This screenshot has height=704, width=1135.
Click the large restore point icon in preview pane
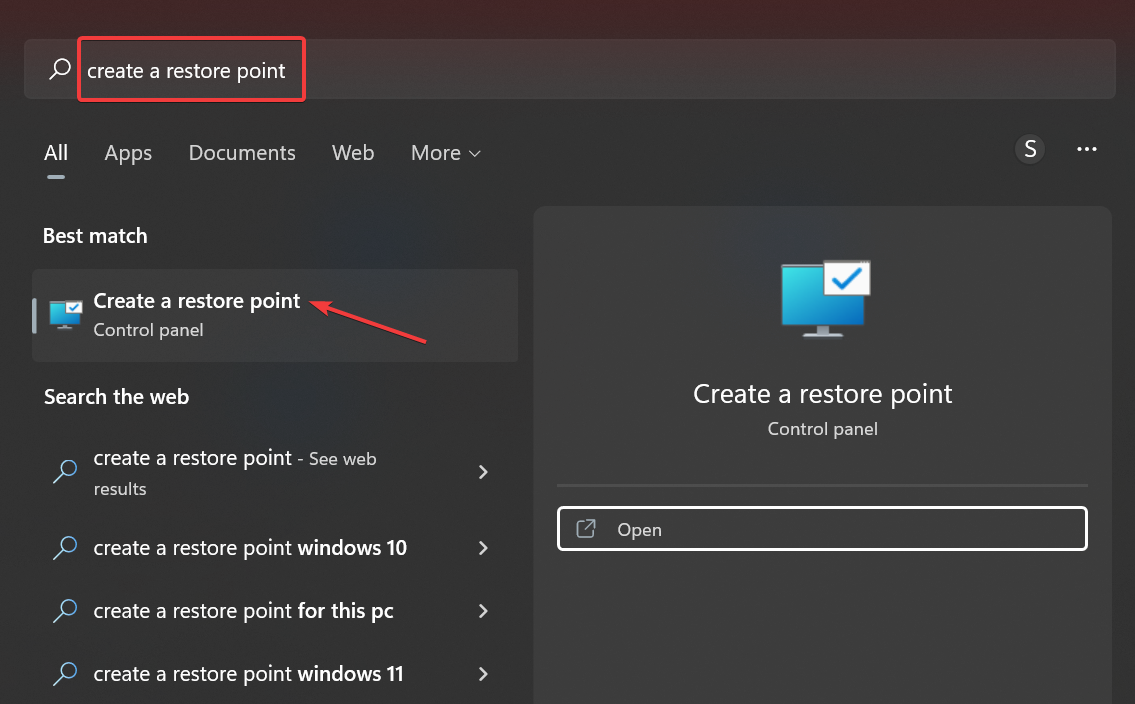pos(823,297)
